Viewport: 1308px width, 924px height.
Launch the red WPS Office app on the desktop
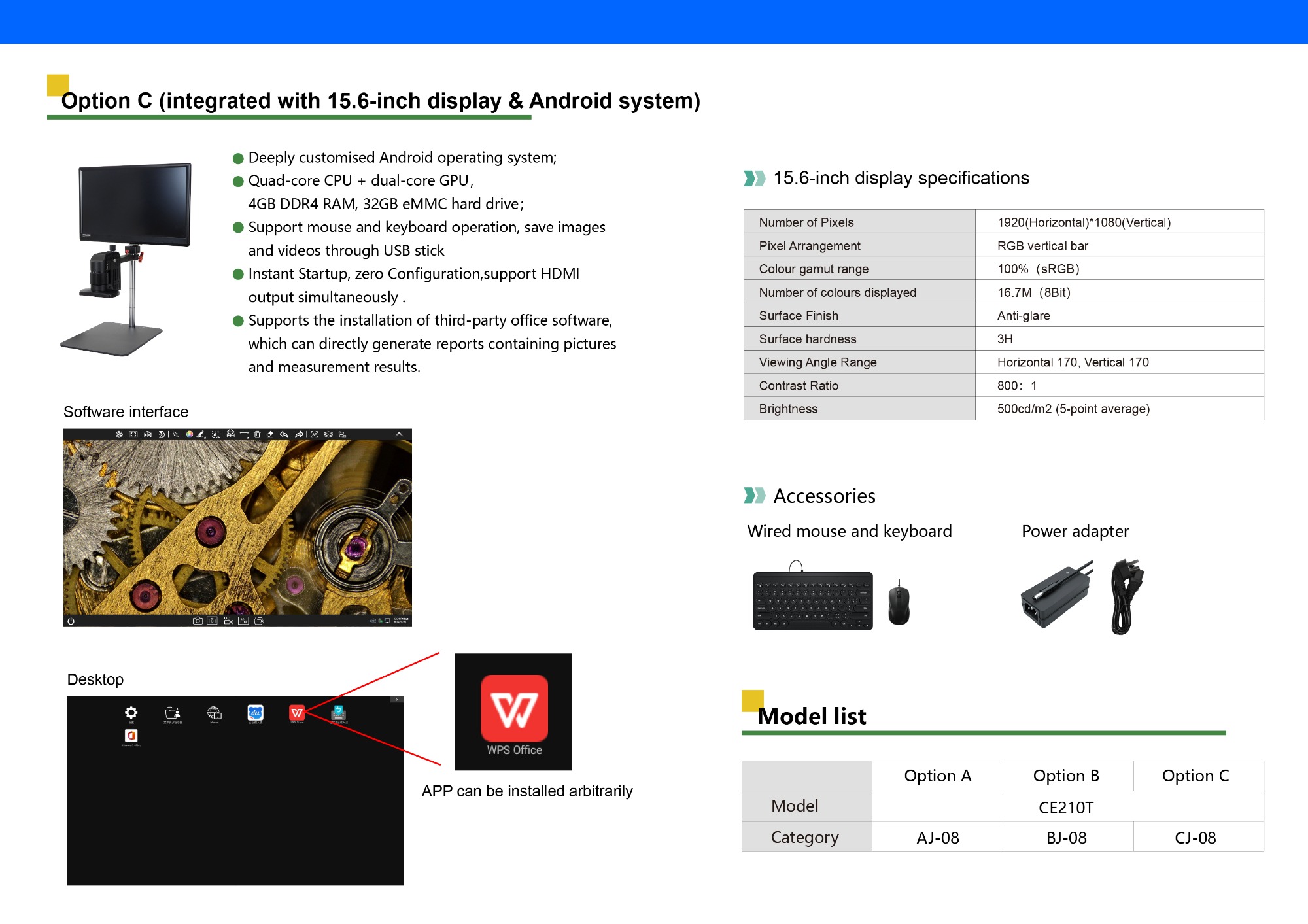click(x=297, y=713)
